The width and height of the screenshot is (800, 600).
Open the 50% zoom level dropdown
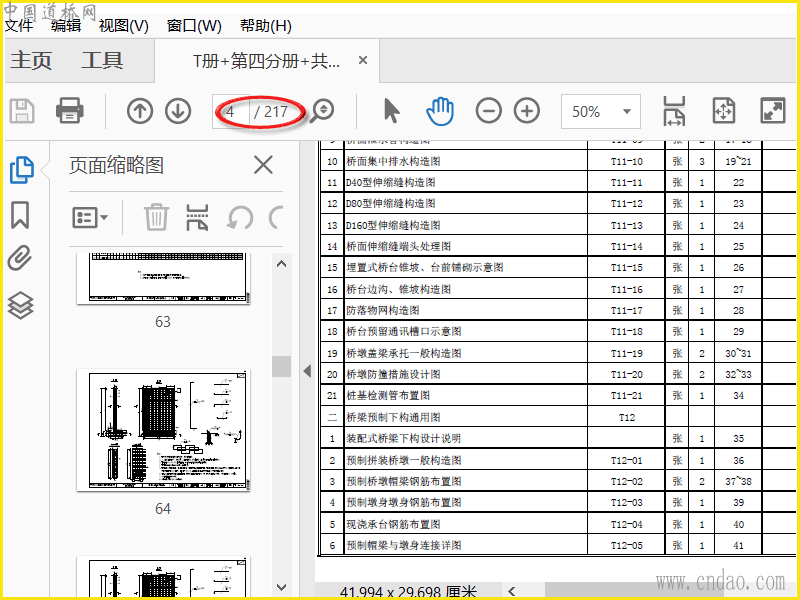point(601,111)
